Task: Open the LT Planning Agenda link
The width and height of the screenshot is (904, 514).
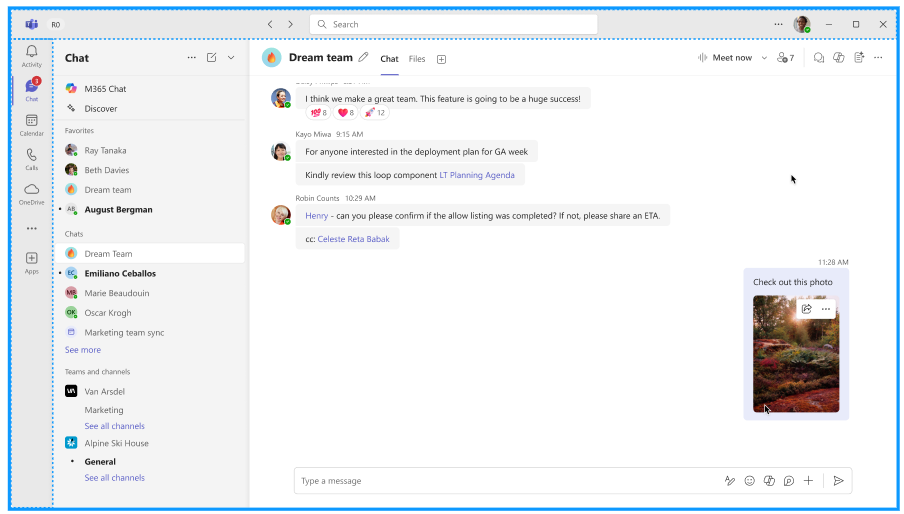Action: (477, 175)
